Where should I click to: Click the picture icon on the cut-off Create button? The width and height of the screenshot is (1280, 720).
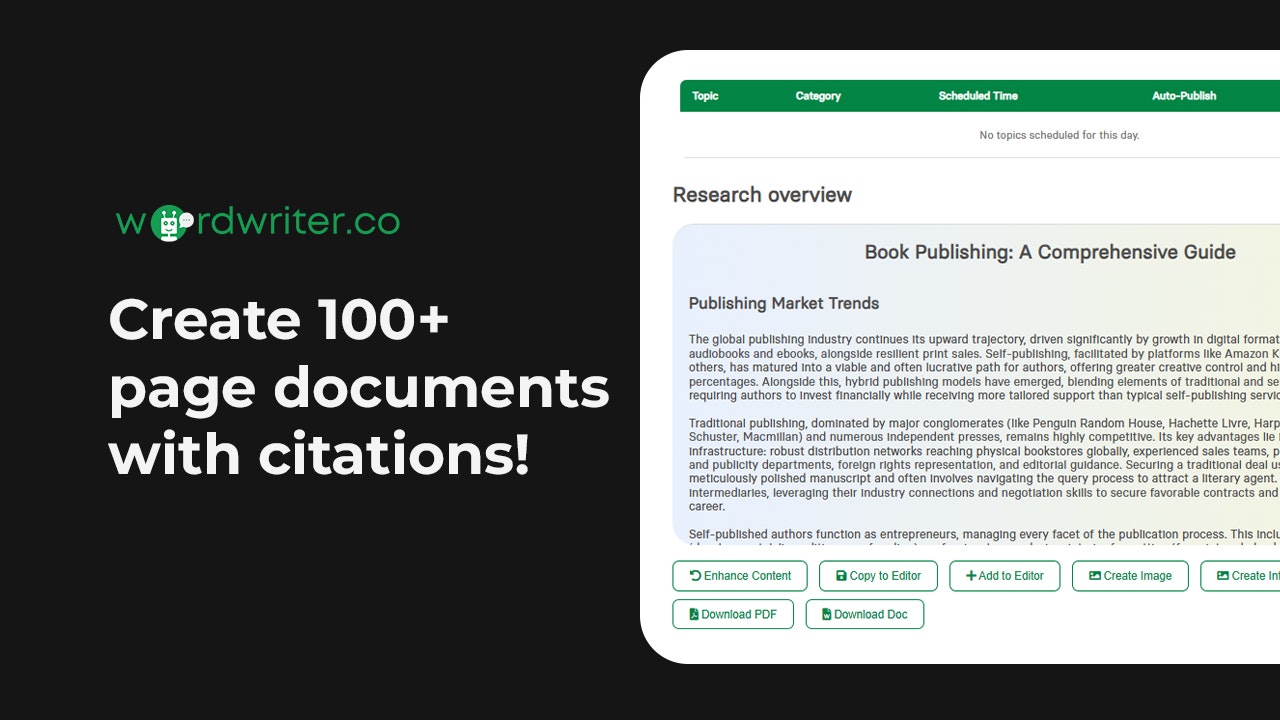[1222, 576]
